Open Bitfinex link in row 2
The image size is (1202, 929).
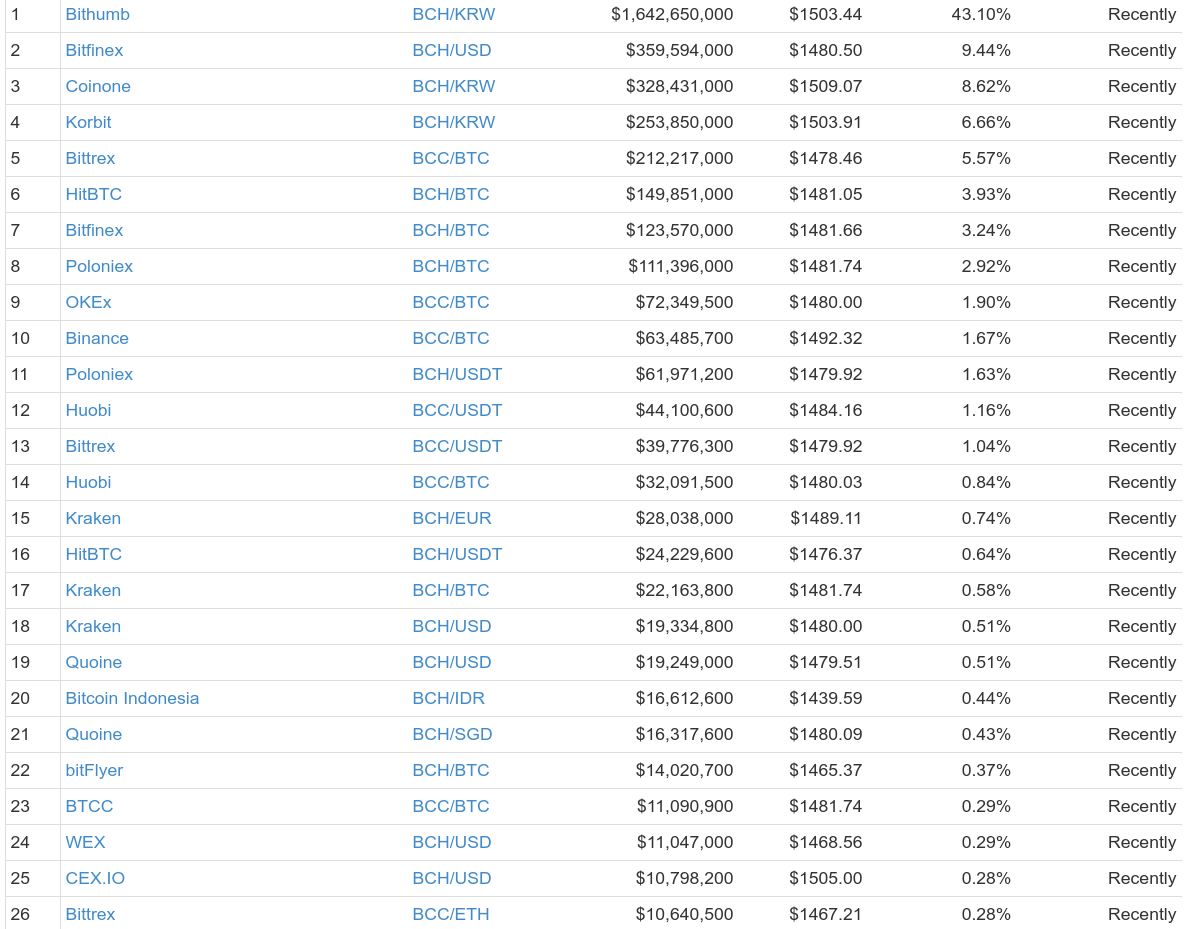pos(94,50)
